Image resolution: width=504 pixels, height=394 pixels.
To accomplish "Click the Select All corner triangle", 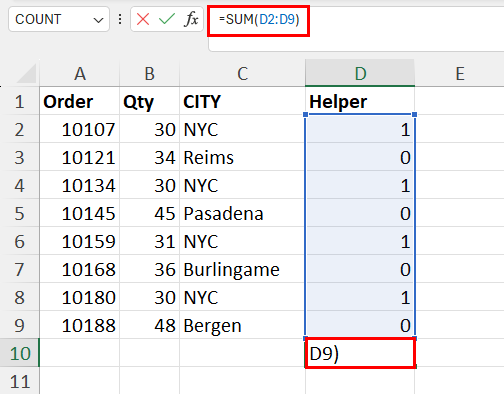I will coord(26,73).
